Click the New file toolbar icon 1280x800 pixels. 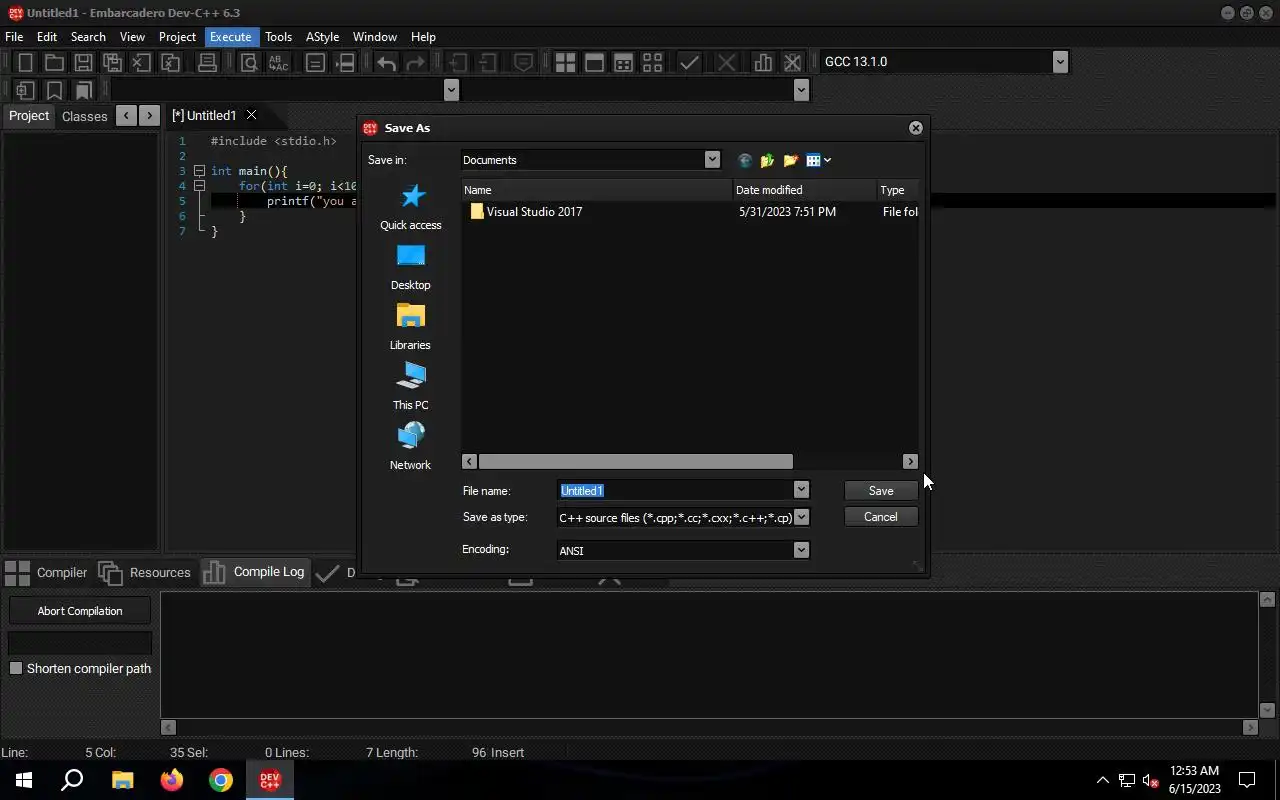point(26,62)
